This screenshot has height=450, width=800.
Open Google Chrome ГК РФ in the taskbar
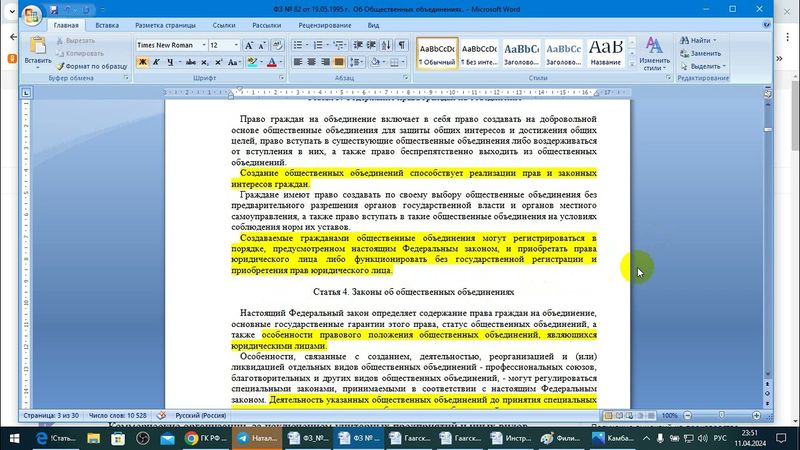206,438
